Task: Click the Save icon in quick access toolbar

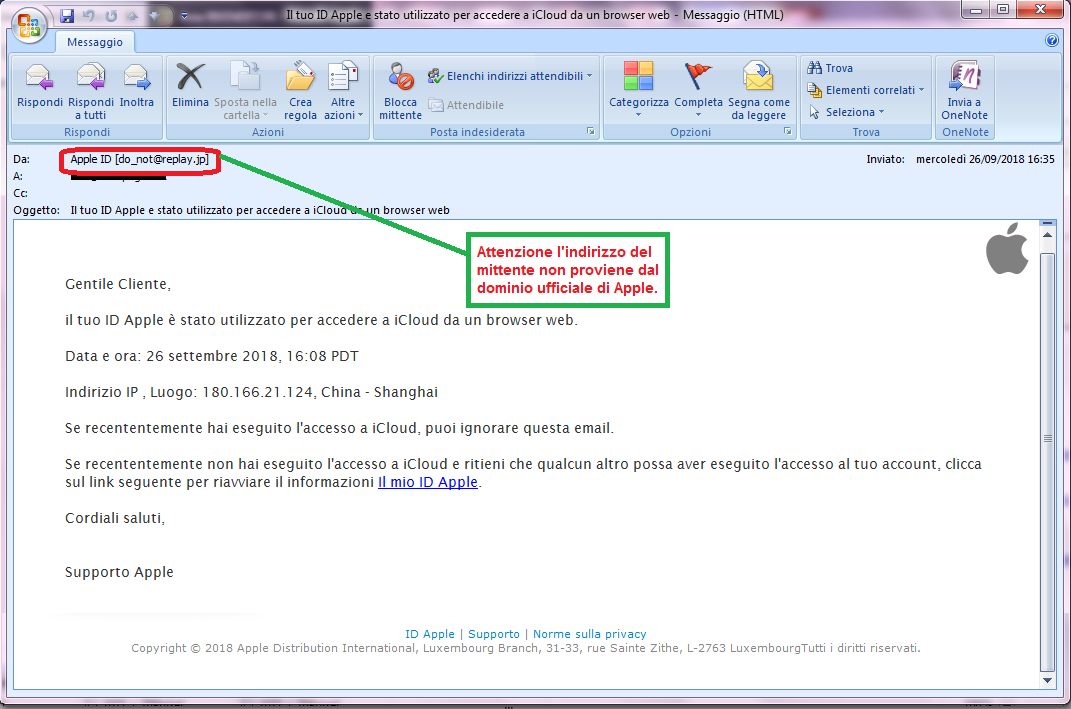Action: point(67,15)
